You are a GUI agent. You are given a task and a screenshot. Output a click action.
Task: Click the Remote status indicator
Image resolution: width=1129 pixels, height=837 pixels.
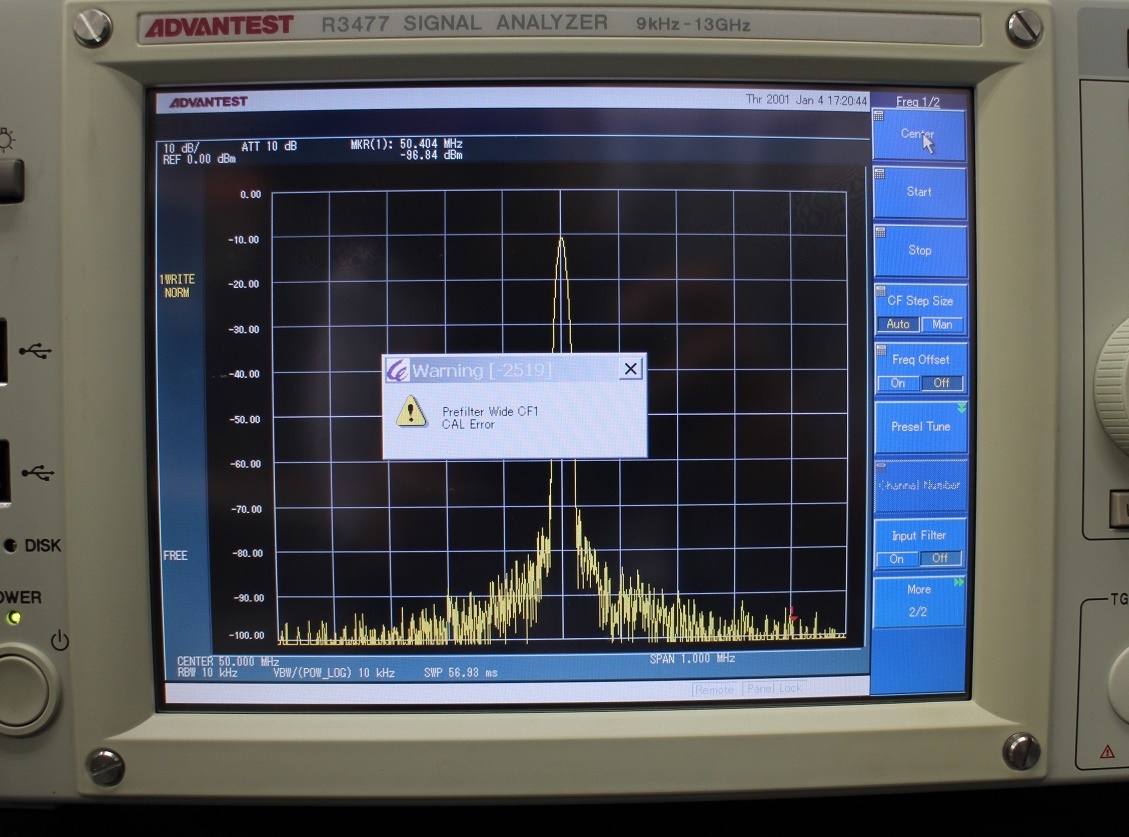[x=714, y=689]
